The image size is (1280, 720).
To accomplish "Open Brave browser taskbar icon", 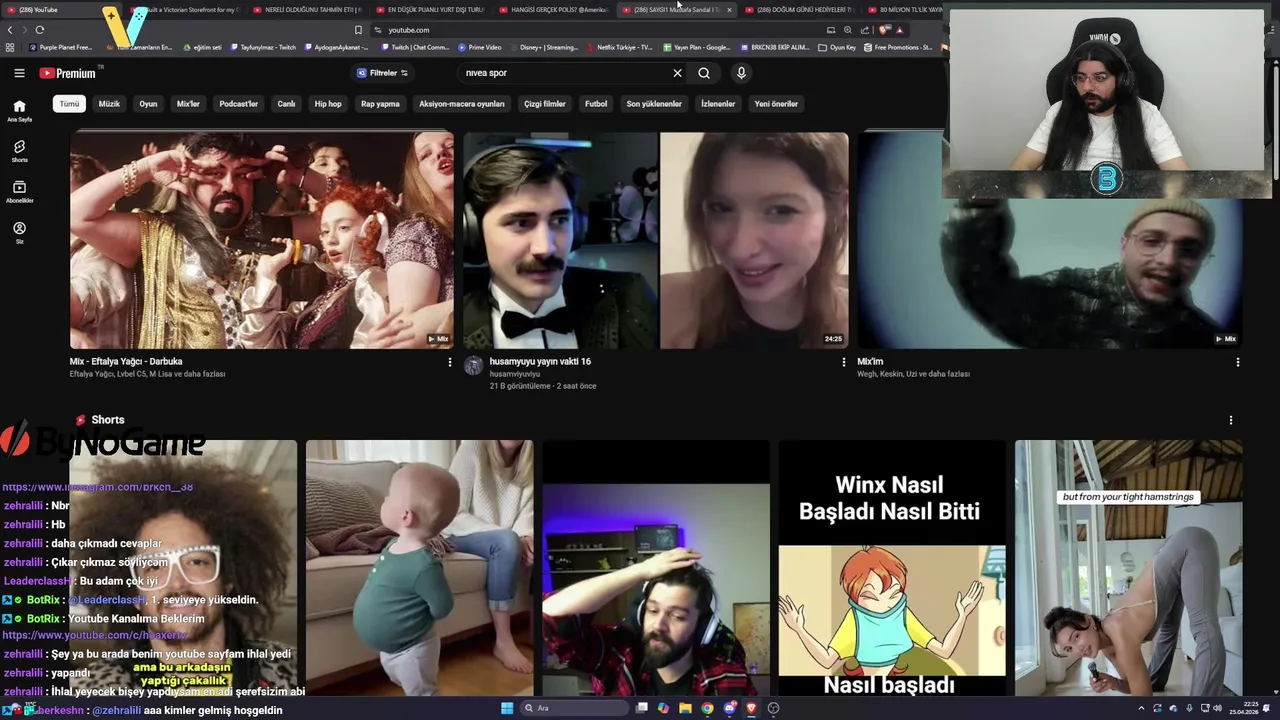I will coord(751,708).
